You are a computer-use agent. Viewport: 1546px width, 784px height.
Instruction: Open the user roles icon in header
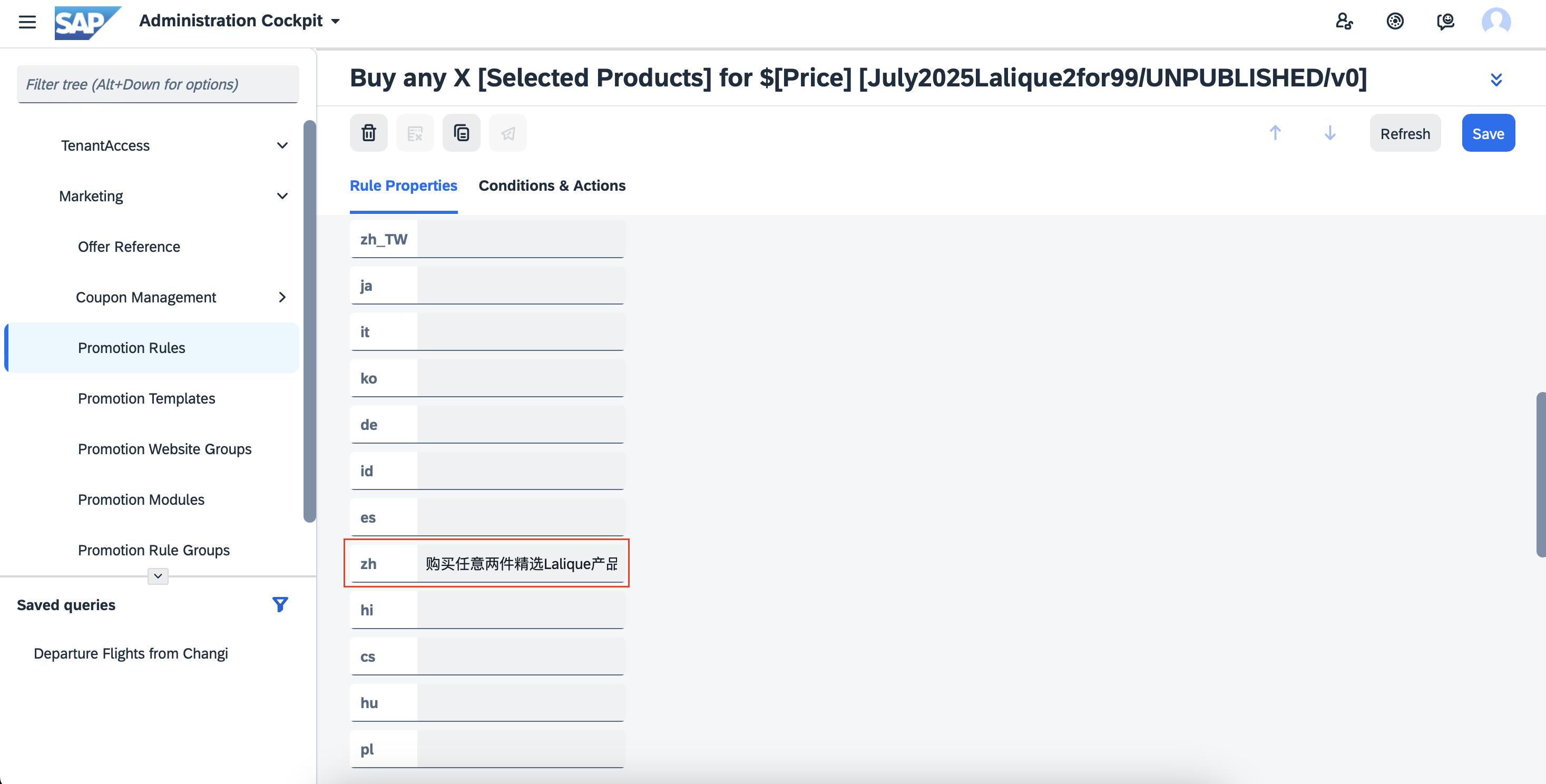tap(1344, 22)
